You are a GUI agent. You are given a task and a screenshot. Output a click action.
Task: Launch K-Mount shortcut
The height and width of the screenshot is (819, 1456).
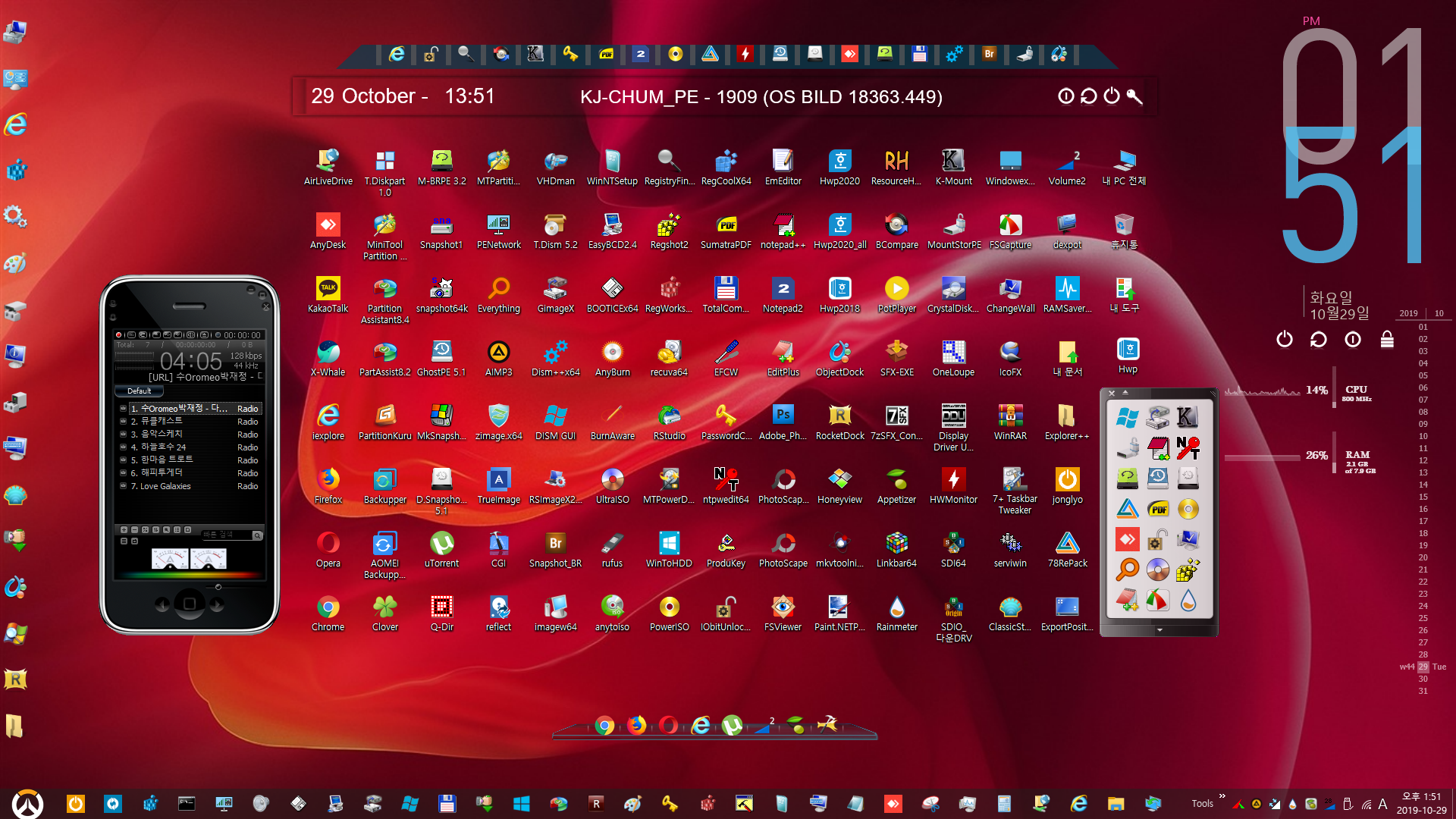click(x=953, y=167)
